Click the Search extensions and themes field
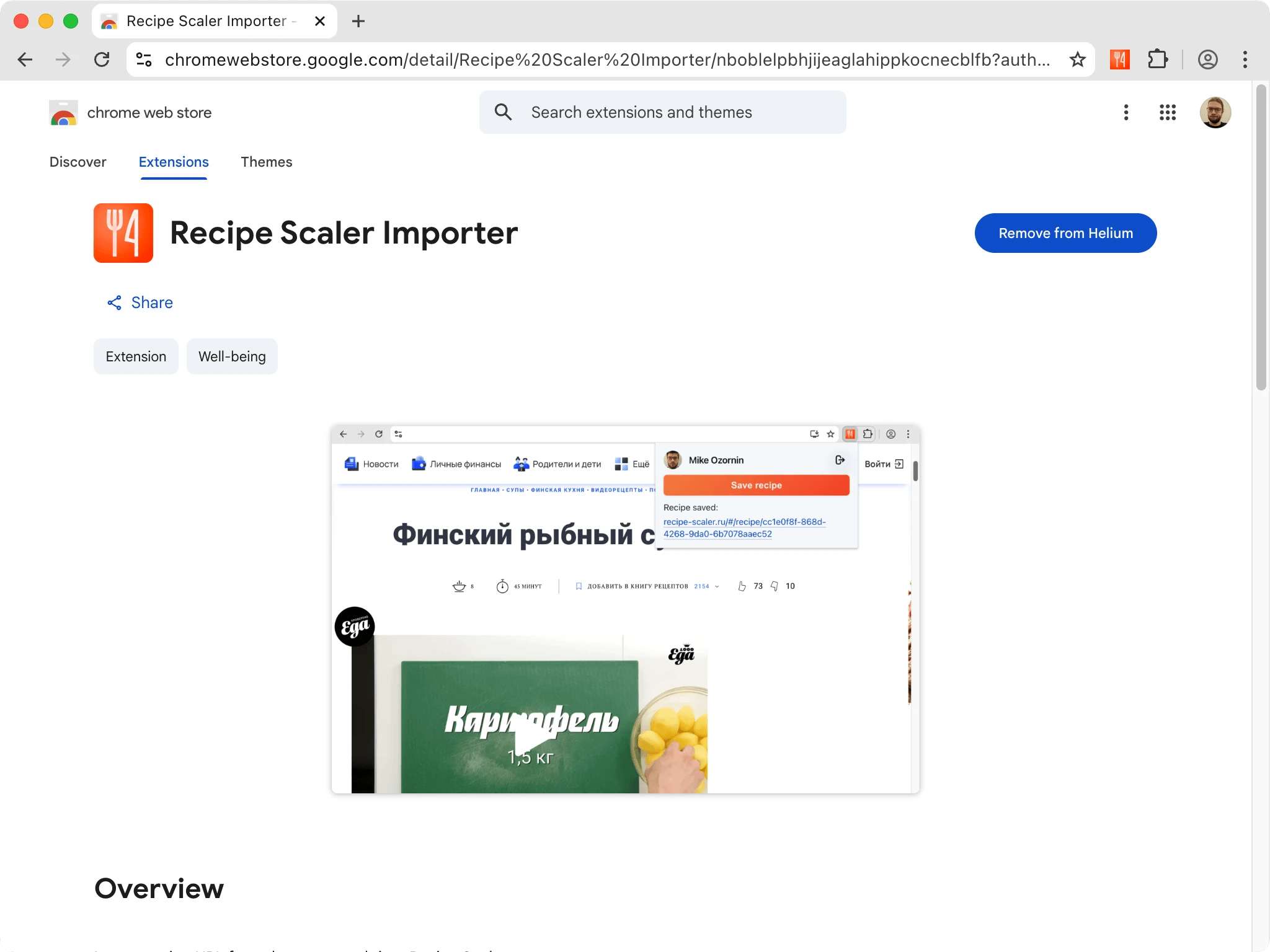1270x952 pixels. pyautogui.click(x=662, y=112)
